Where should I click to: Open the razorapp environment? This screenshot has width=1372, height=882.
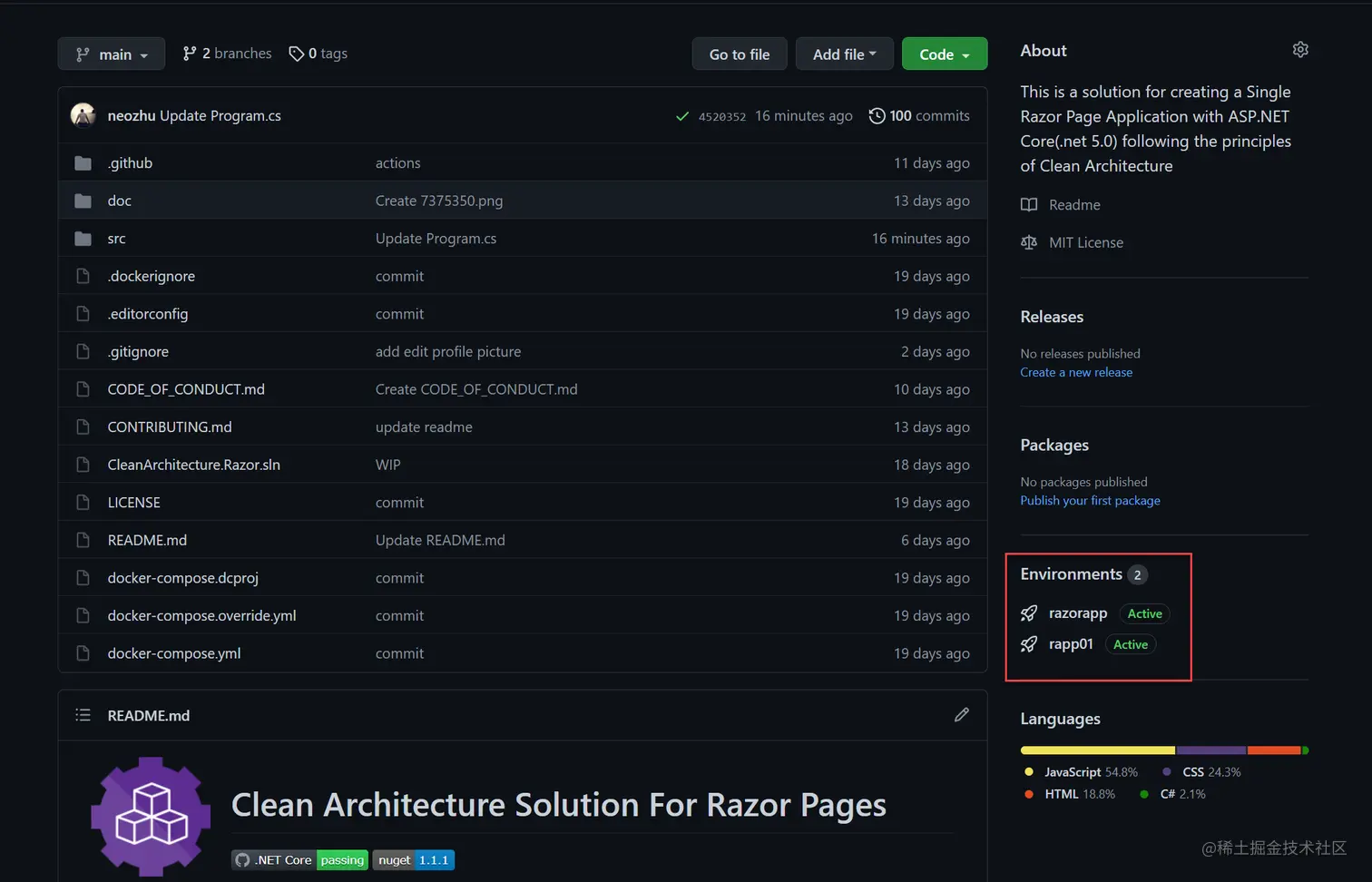tap(1078, 613)
